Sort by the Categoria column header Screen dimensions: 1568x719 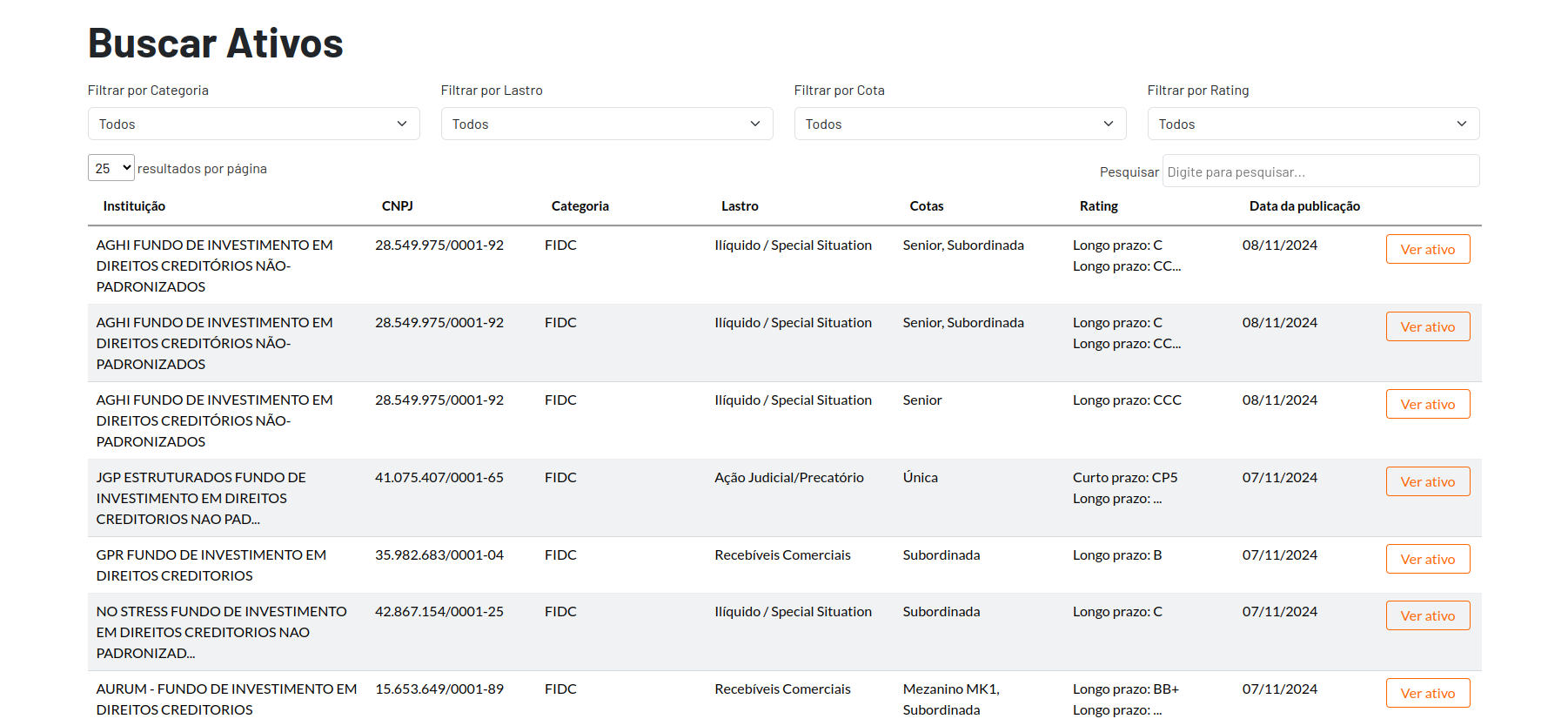pyautogui.click(x=580, y=206)
